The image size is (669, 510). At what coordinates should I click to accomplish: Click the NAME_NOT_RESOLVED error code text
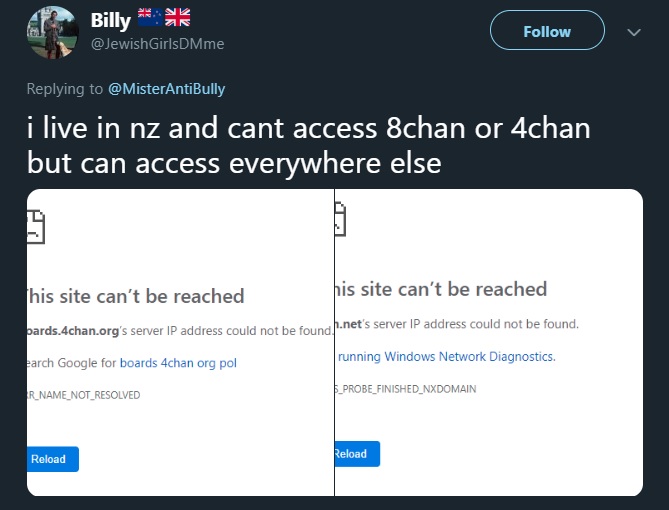[x=84, y=395]
